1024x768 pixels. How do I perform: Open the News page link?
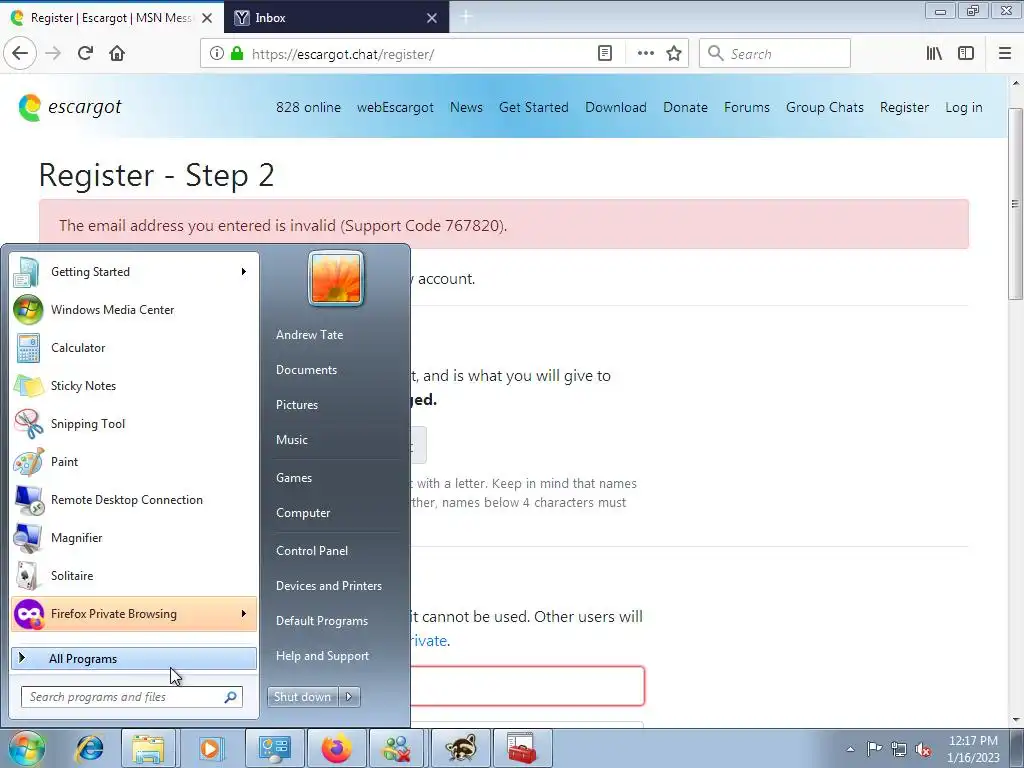466,107
